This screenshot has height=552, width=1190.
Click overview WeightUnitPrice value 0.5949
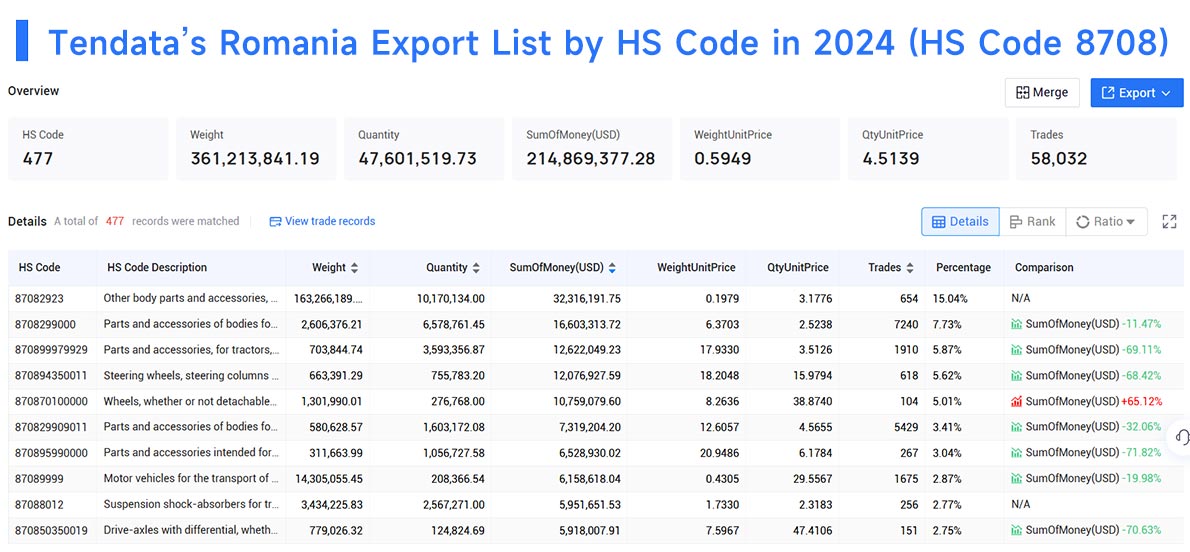(722, 159)
